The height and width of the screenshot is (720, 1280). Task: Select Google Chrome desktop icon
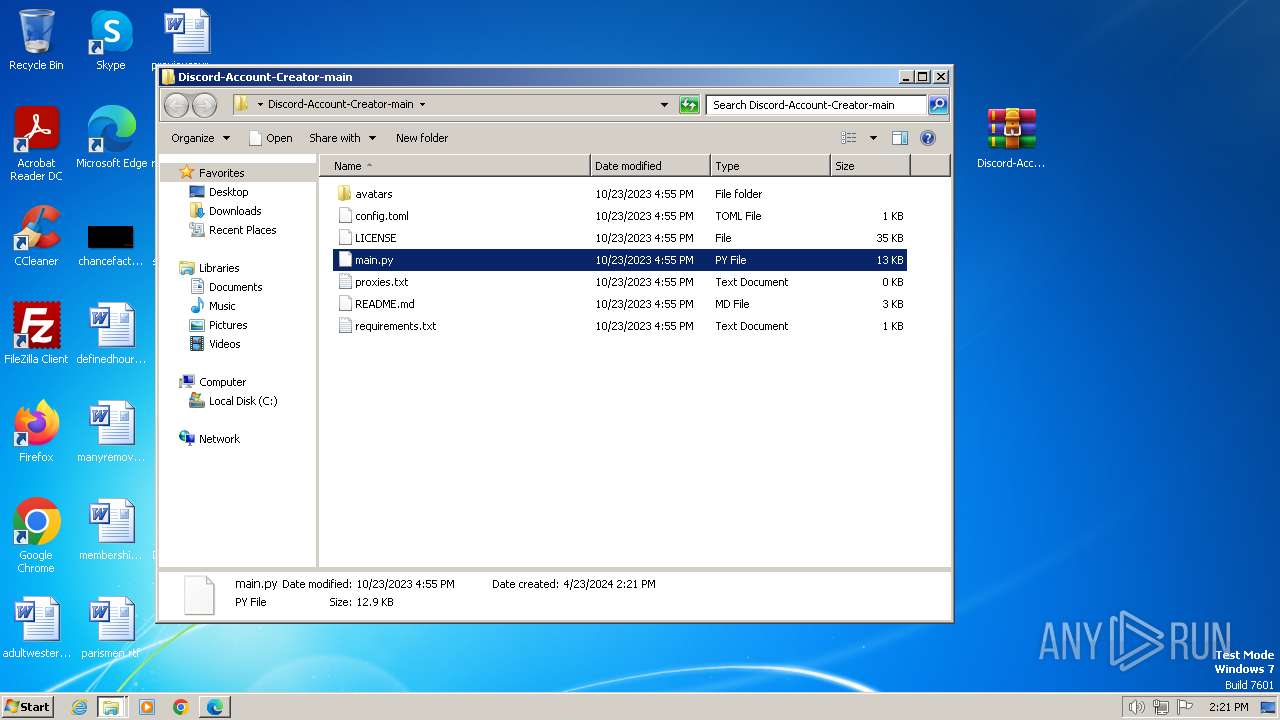[36, 536]
